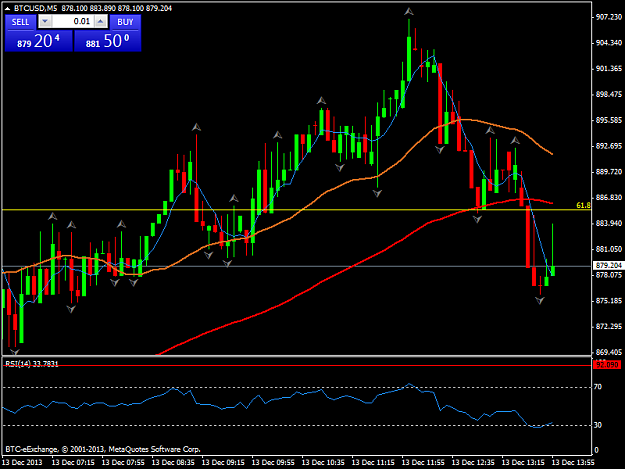Click the 895.585 price scale value
The width and height of the screenshot is (625, 469).
[x=608, y=120]
